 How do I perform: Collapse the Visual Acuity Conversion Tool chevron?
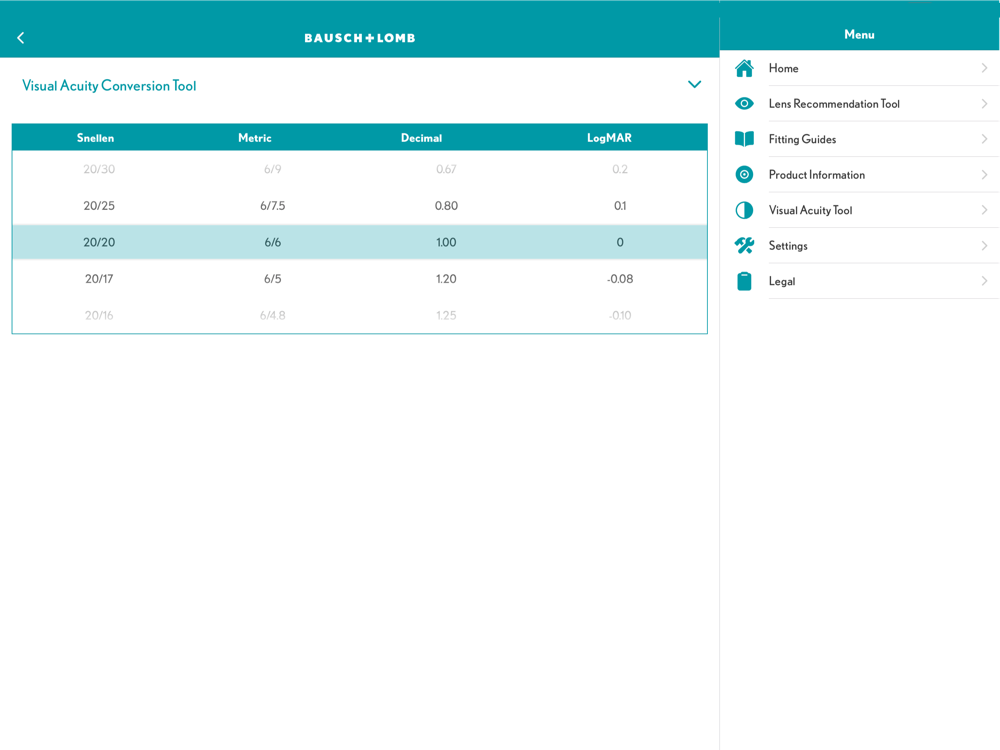coord(695,84)
